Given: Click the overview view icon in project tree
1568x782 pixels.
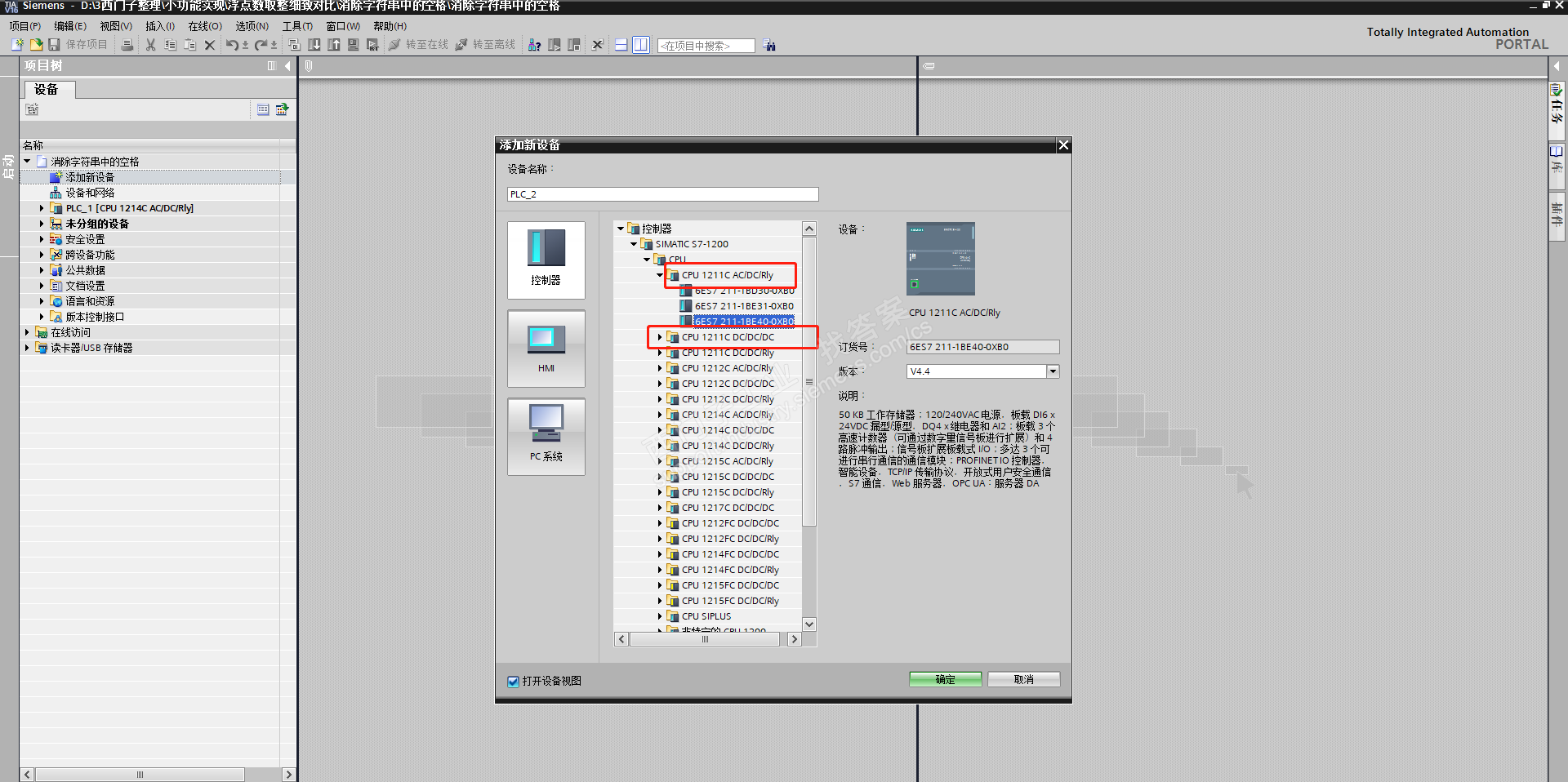Looking at the screenshot, I should pyautogui.click(x=263, y=109).
